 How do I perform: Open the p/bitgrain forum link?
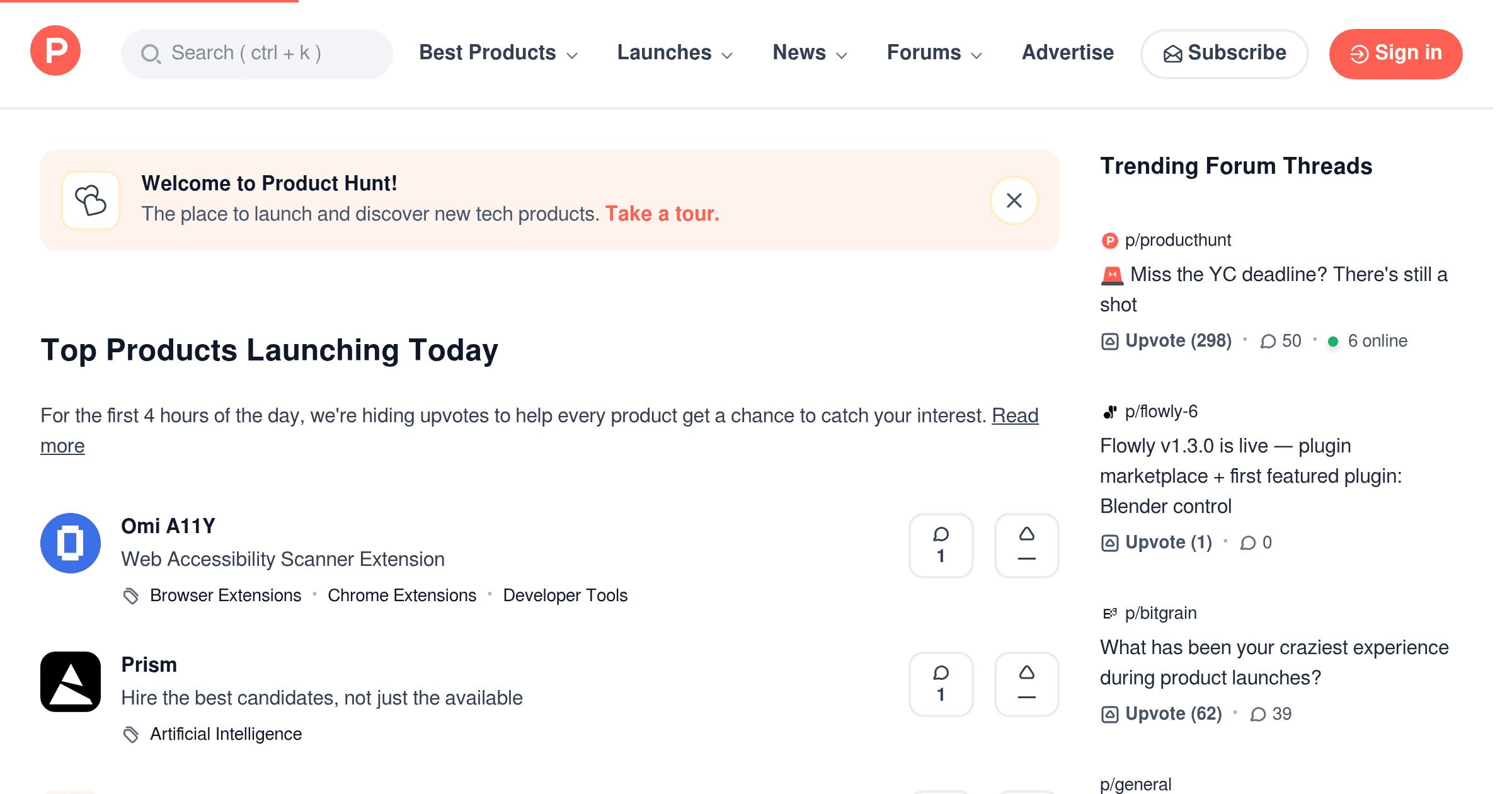coord(1160,613)
